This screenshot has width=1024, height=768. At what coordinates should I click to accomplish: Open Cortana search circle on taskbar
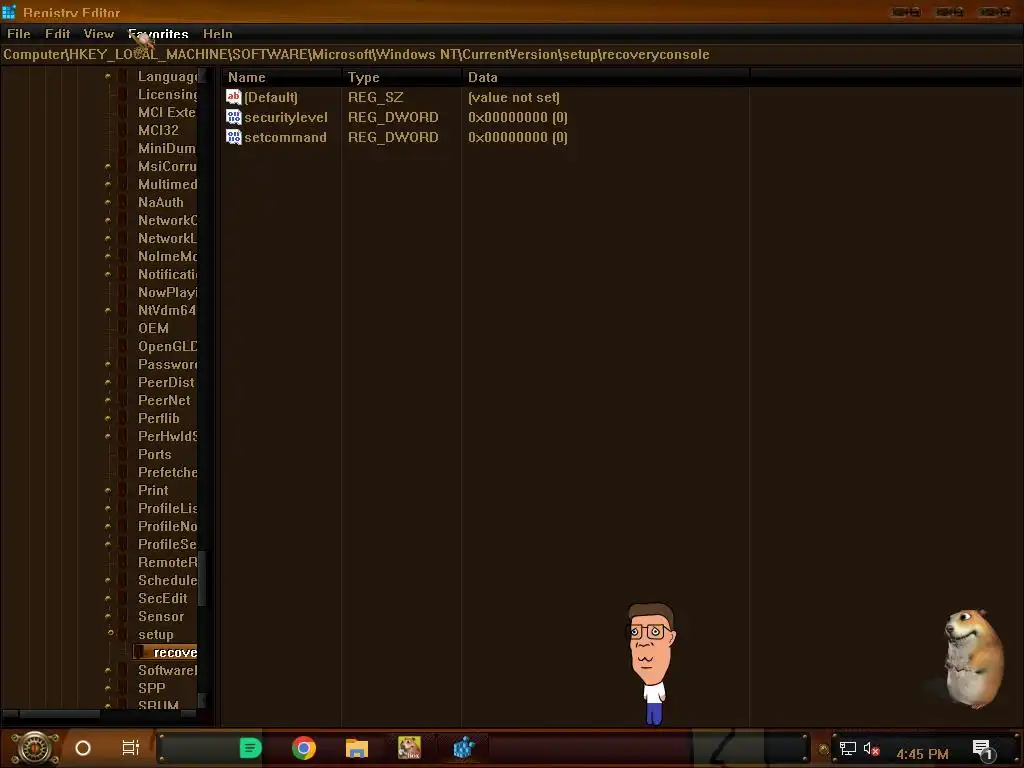[83, 748]
